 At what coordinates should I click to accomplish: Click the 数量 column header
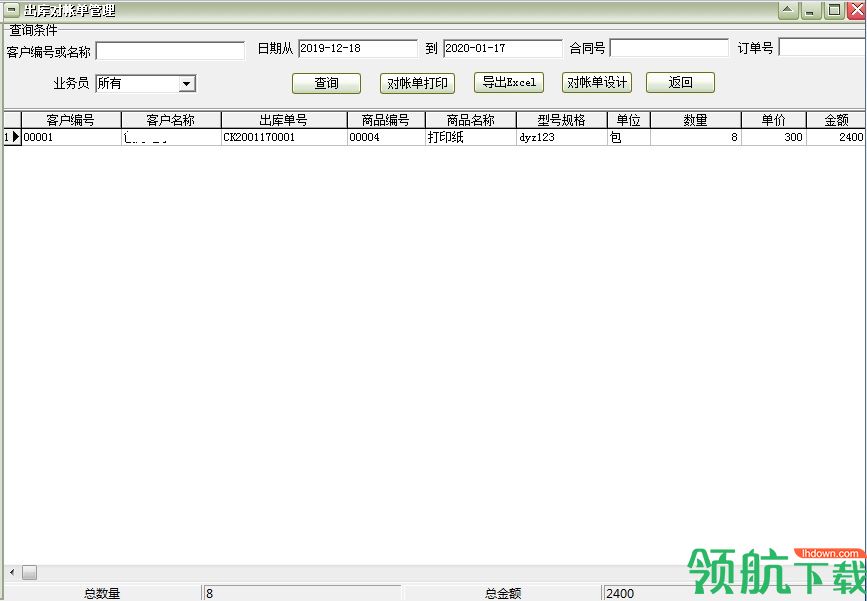point(696,120)
